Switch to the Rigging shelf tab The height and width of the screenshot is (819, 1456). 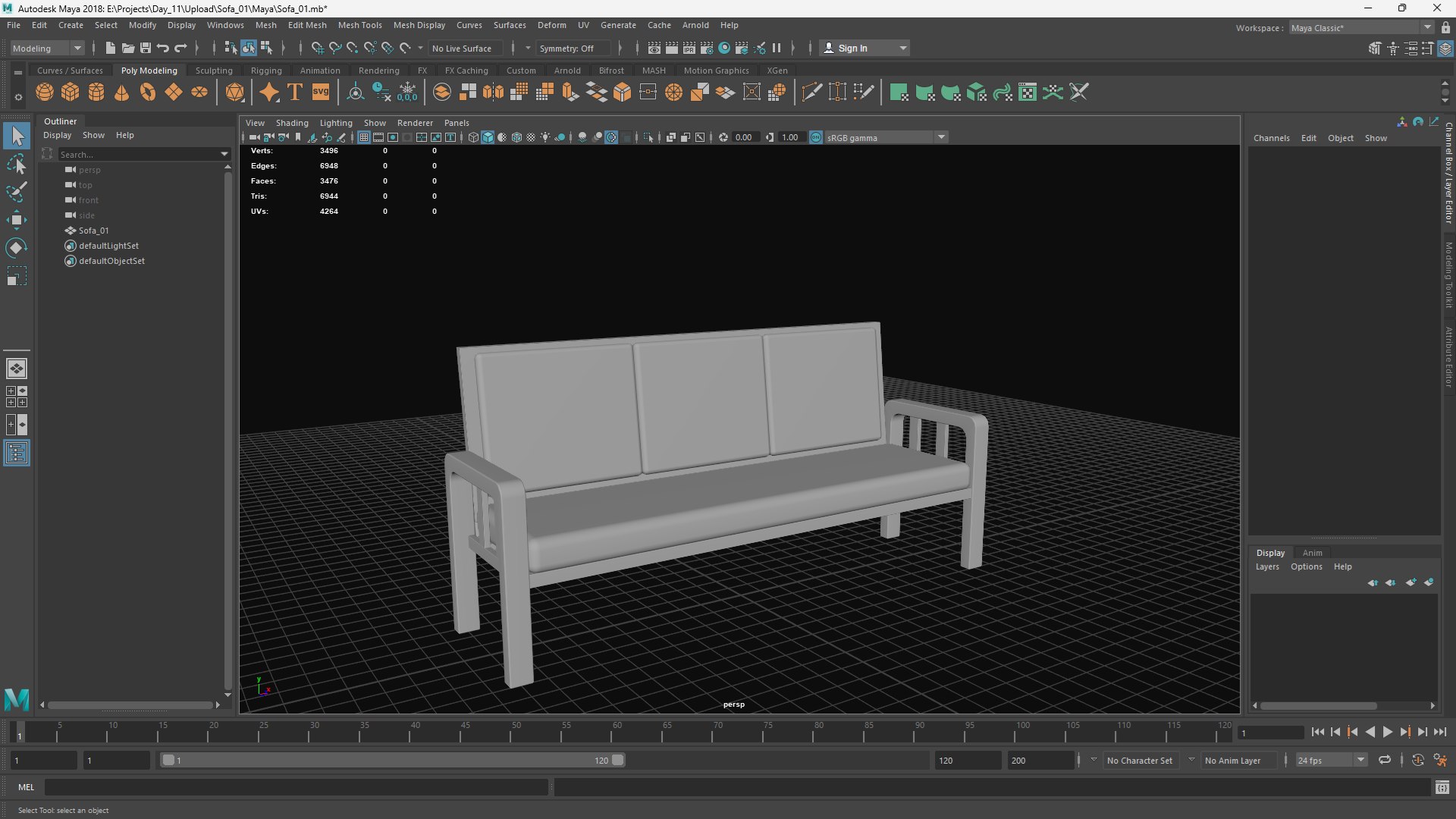(266, 71)
